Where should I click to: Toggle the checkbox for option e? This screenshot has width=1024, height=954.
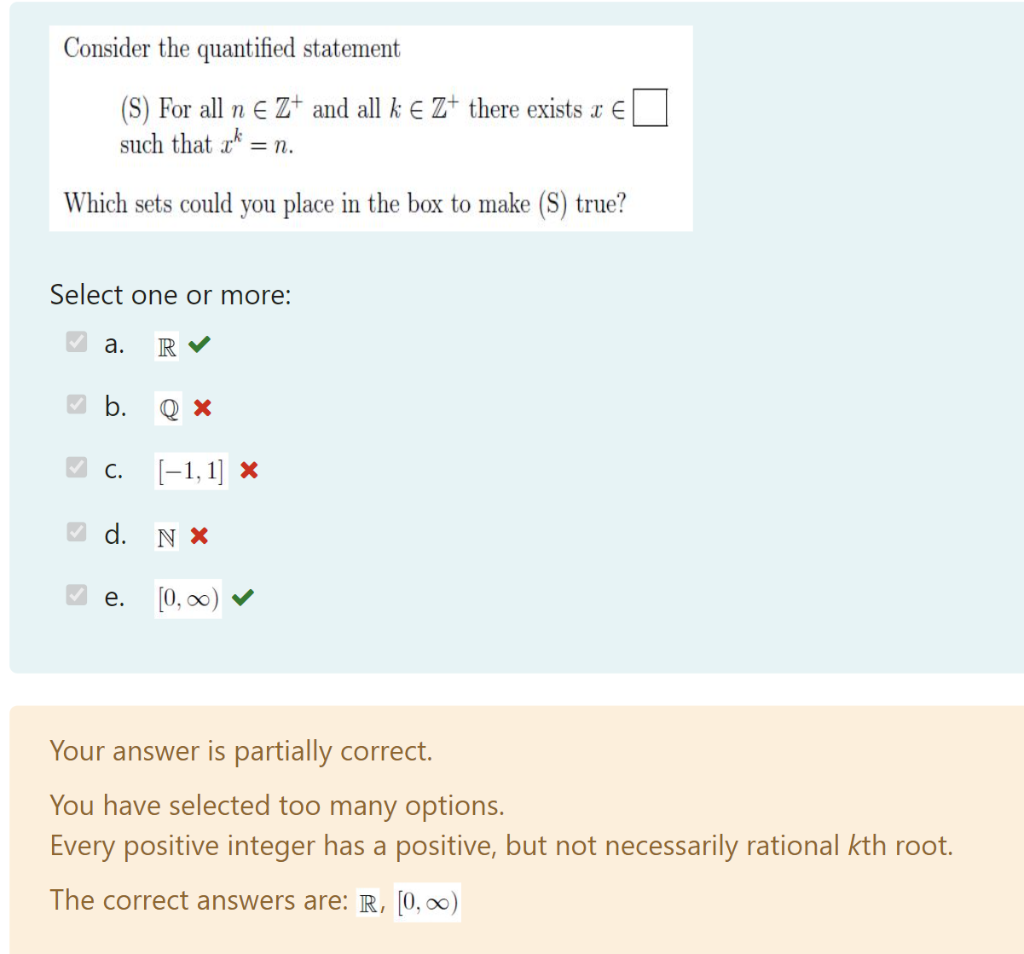(x=76, y=593)
